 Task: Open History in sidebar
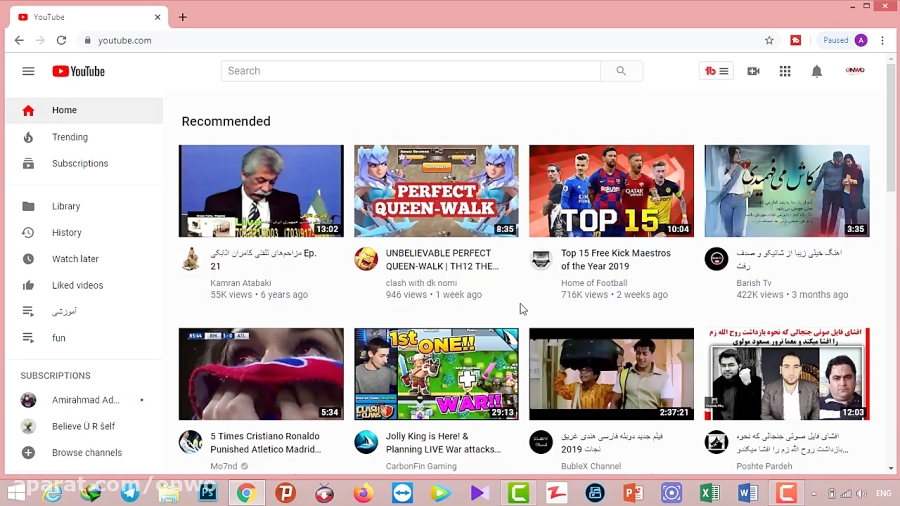tap(84, 232)
